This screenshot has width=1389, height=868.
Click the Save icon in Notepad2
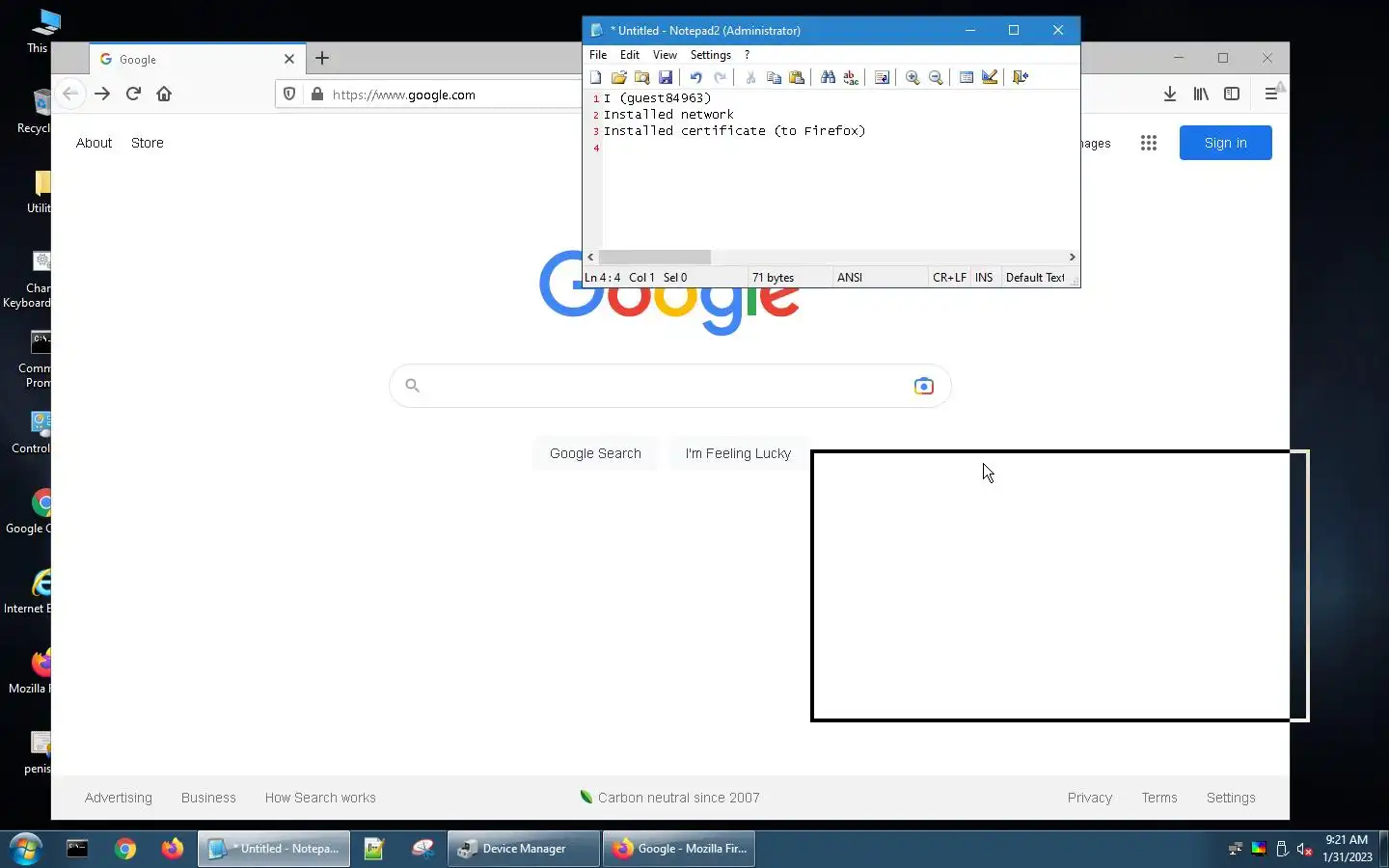click(666, 77)
